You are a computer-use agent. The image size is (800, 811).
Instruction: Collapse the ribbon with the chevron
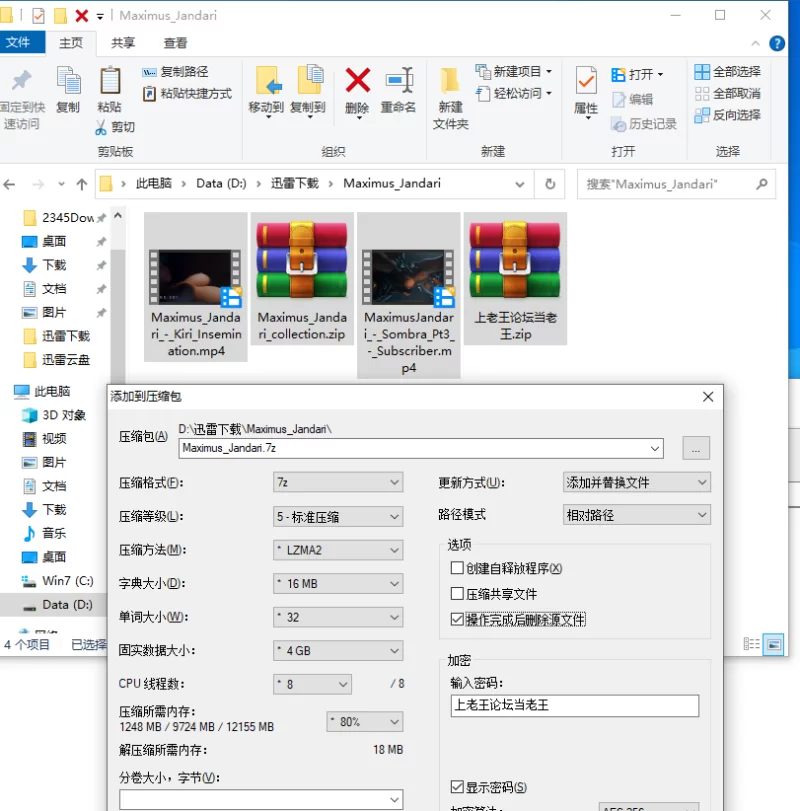tap(756, 43)
